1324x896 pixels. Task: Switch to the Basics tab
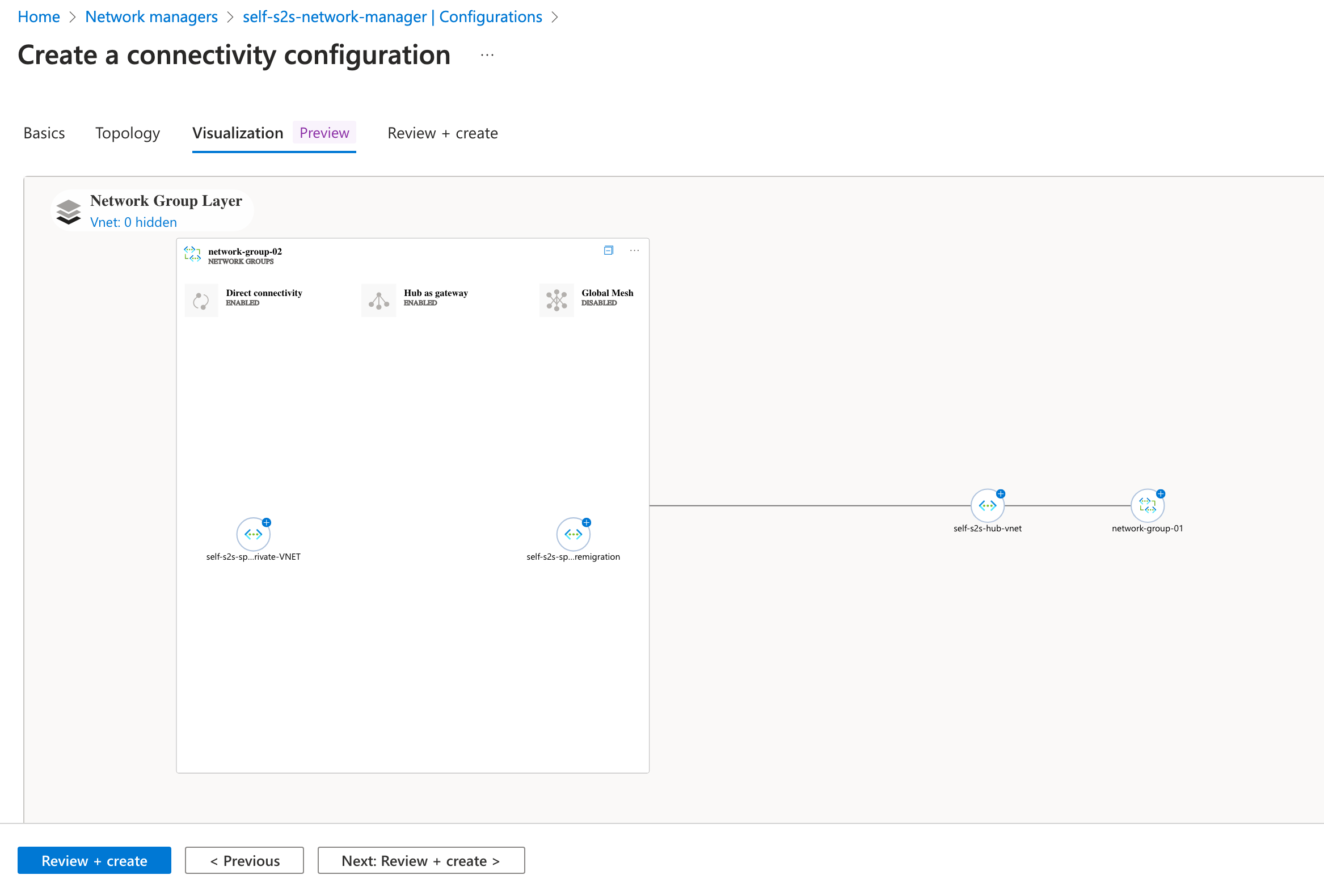(x=44, y=133)
